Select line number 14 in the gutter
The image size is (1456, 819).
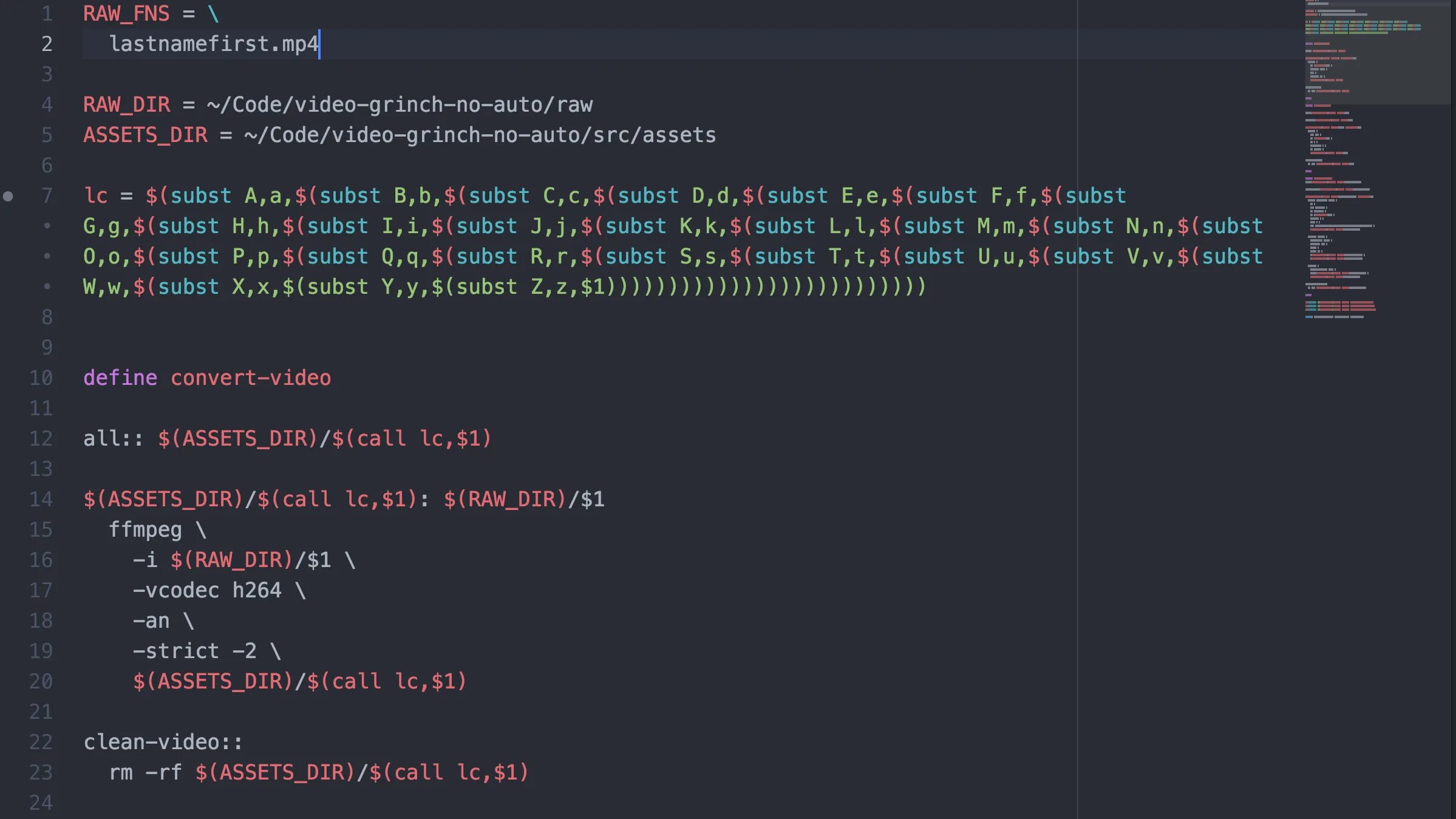point(41,499)
